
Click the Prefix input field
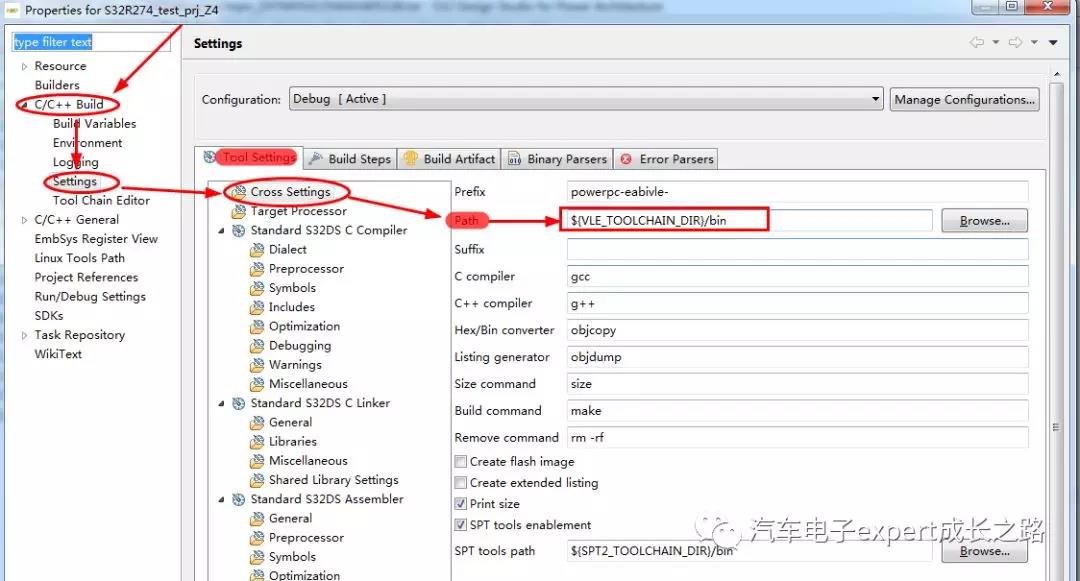tap(797, 192)
